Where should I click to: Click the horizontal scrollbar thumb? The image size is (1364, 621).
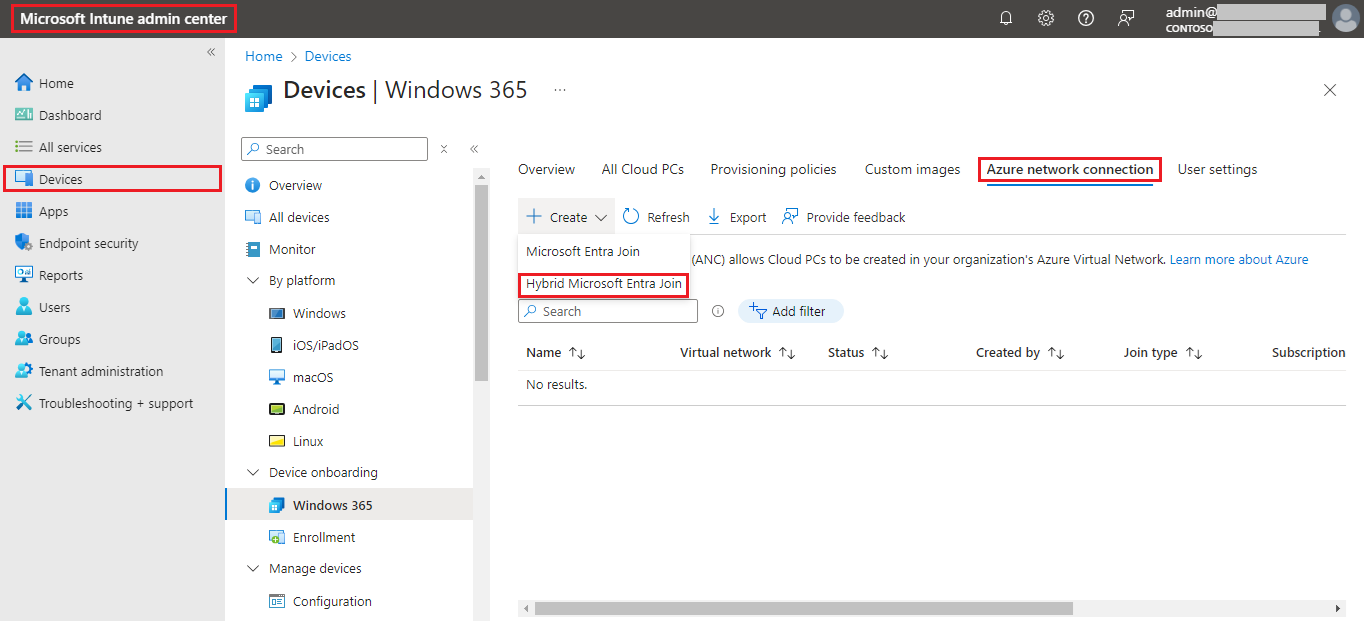point(803,608)
